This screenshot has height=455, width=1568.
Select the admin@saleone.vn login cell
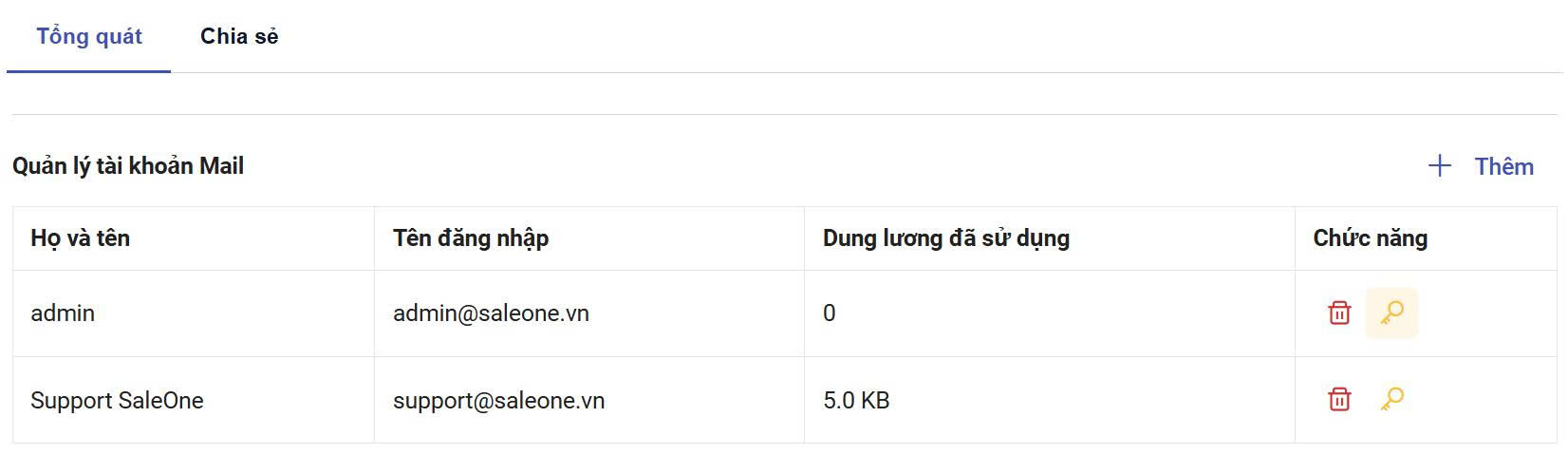pyautogui.click(x=491, y=313)
